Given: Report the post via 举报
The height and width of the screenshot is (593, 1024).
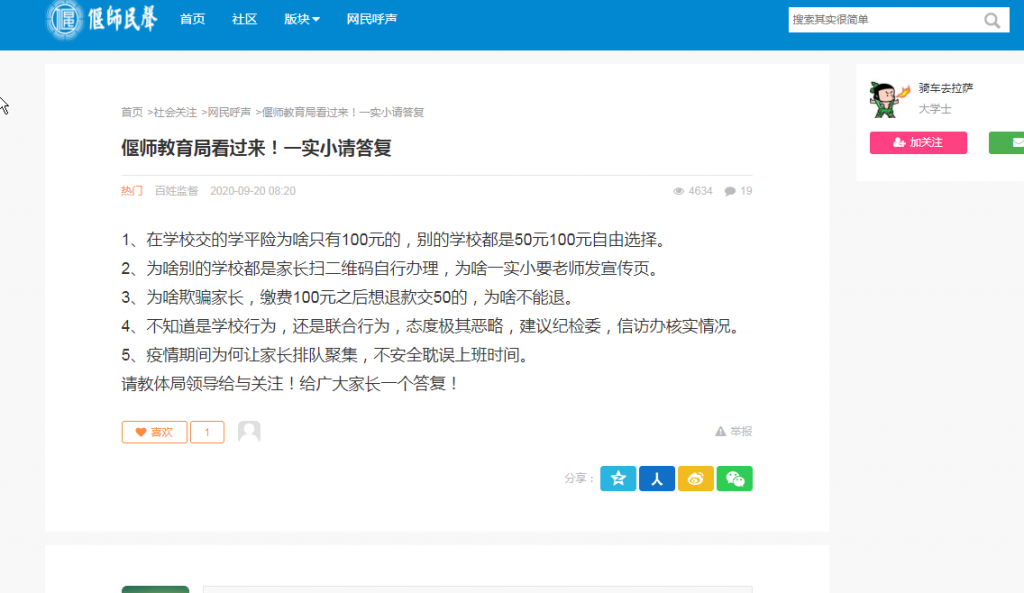Looking at the screenshot, I should pyautogui.click(x=733, y=431).
